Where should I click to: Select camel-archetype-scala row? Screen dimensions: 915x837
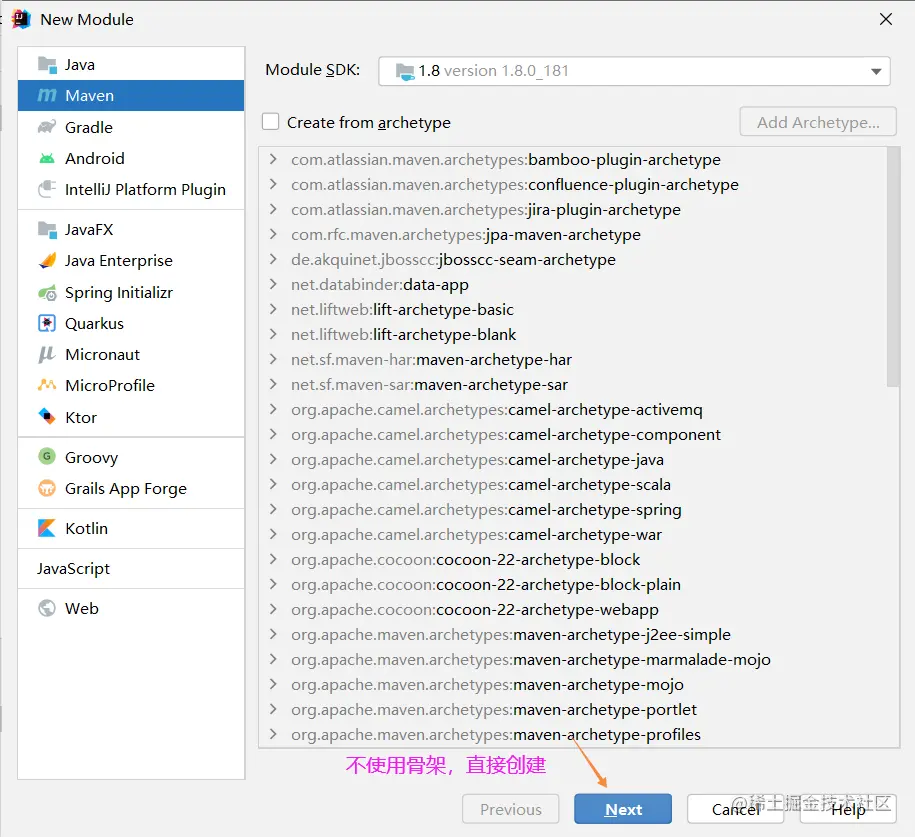[572, 484]
